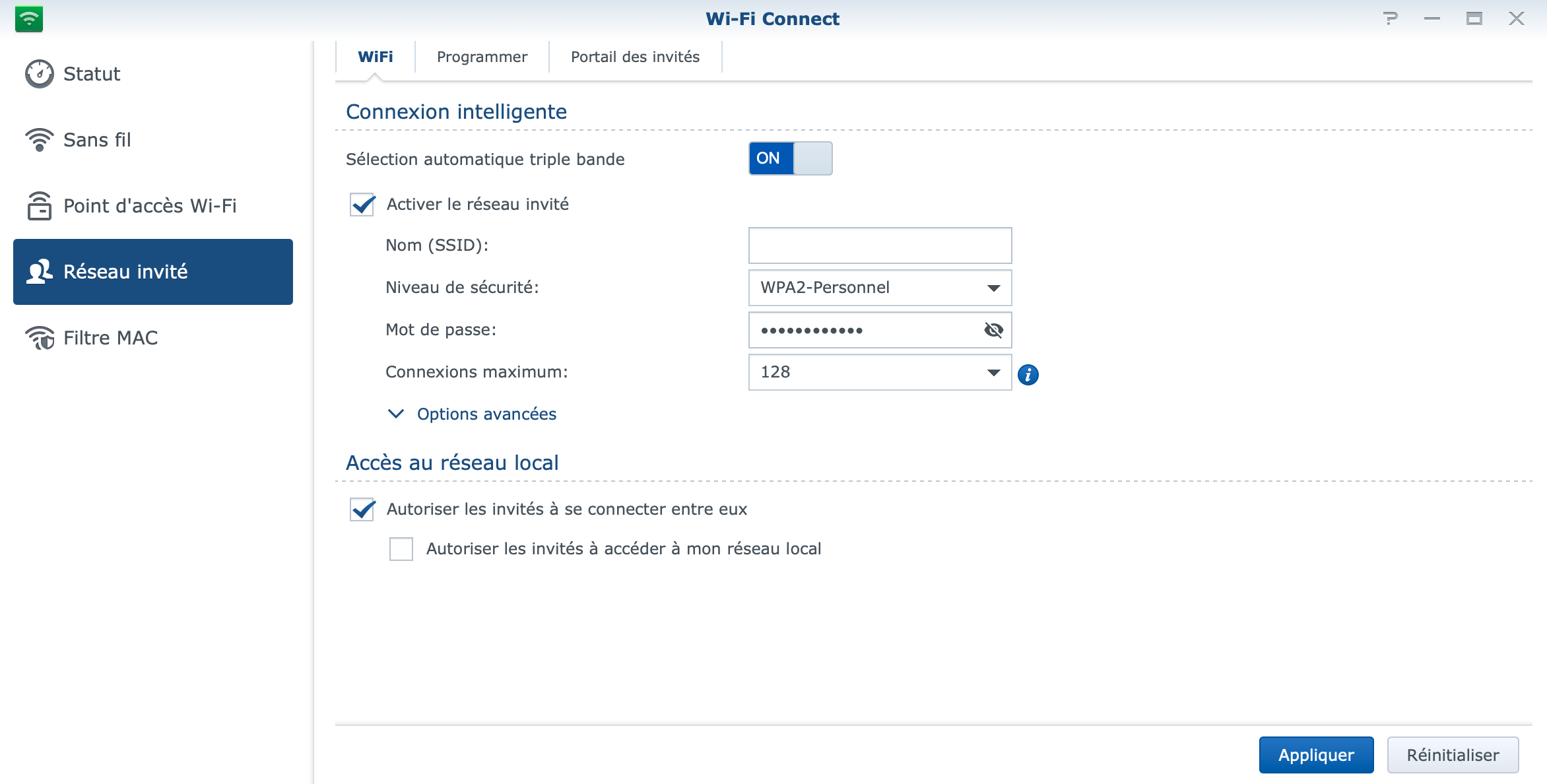Toggle Sélection automatique triple bande switch
The height and width of the screenshot is (784, 1547).
(x=790, y=158)
